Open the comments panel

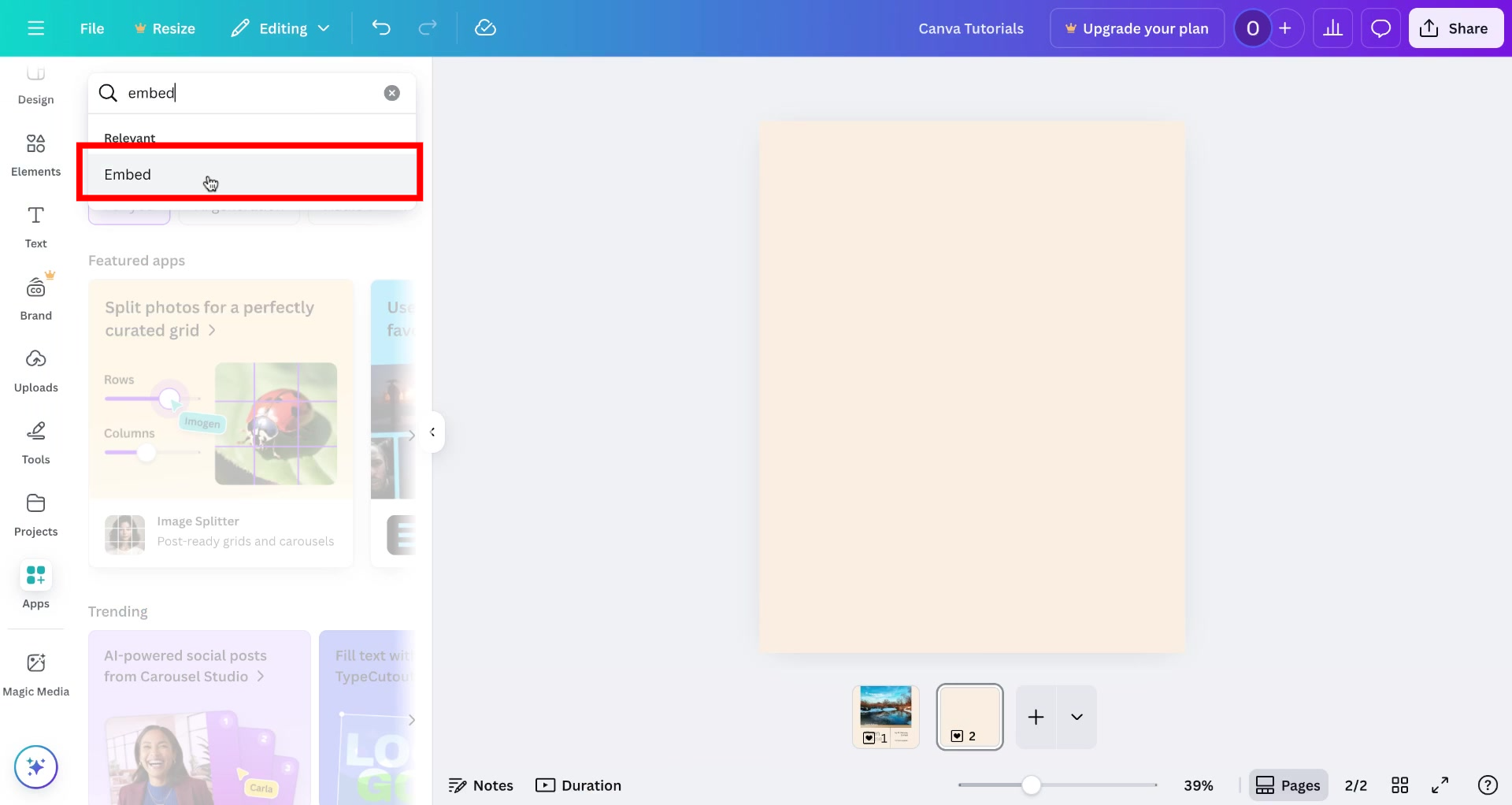coord(1380,28)
